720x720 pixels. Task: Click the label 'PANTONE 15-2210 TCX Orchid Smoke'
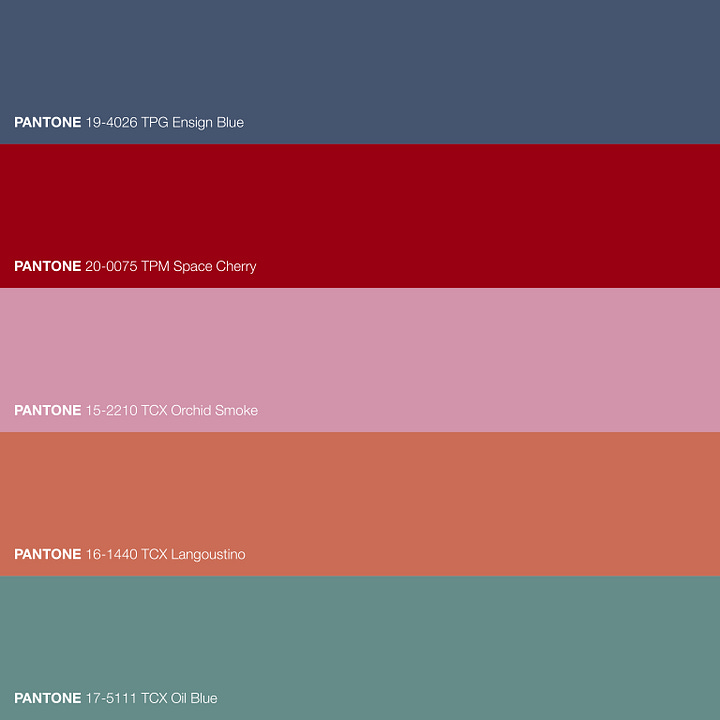(x=136, y=411)
